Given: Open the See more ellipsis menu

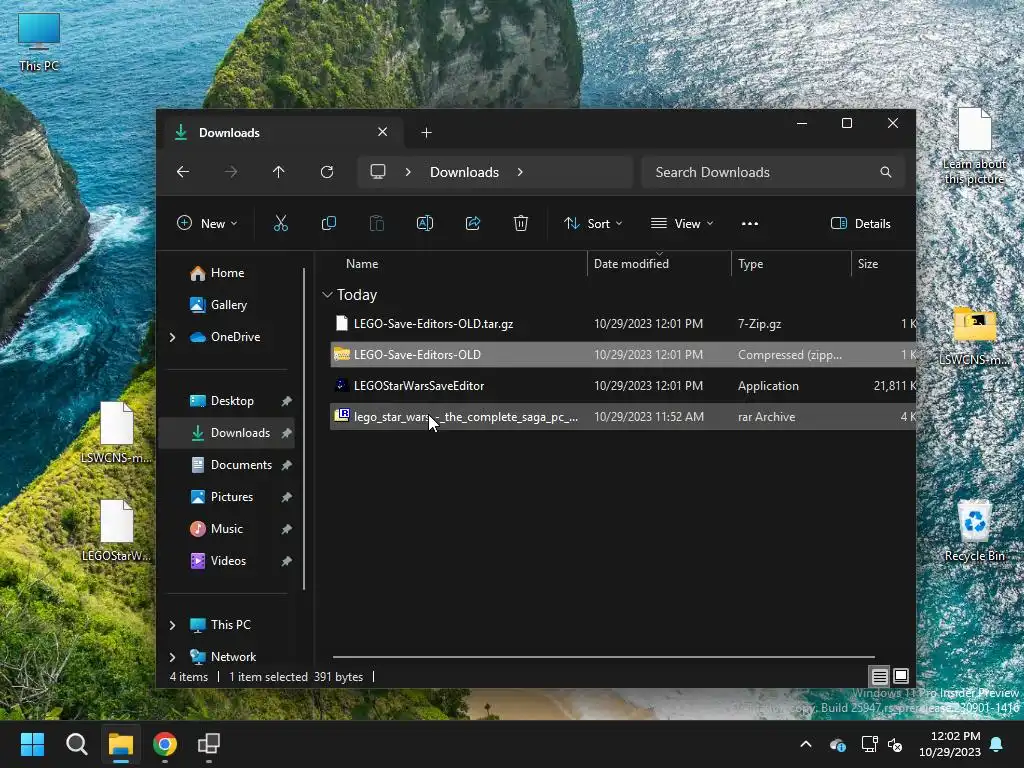Looking at the screenshot, I should pyautogui.click(x=750, y=223).
